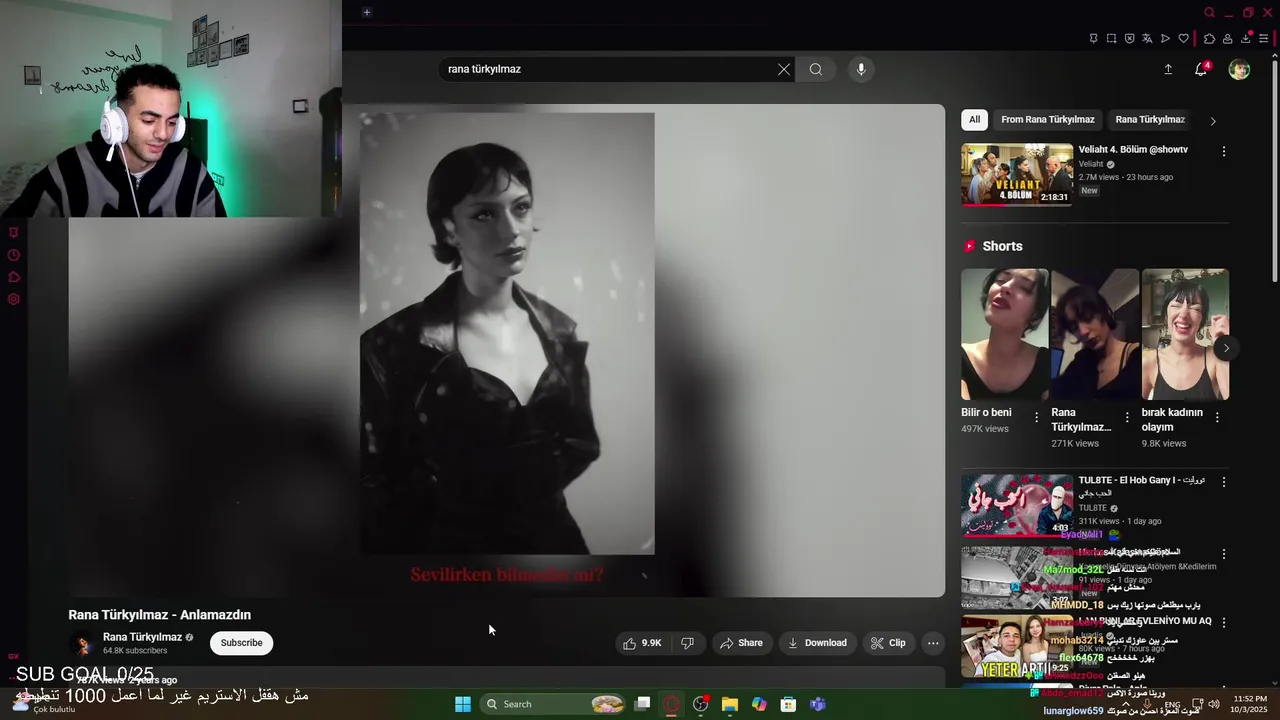Clear the YouTube search box with X
Viewport: 1280px width, 720px height.
pyautogui.click(x=784, y=69)
